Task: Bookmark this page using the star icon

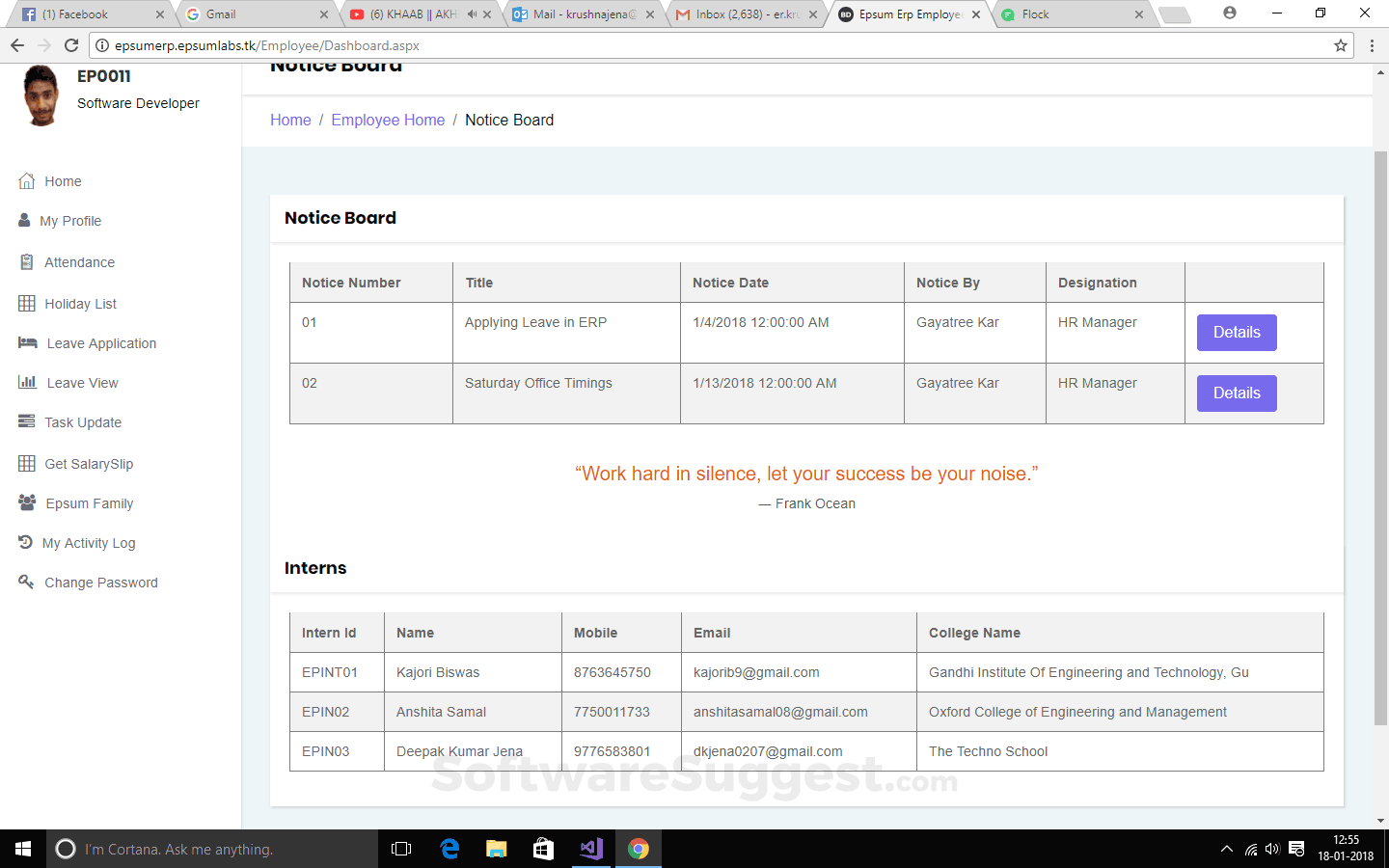Action: [x=1342, y=44]
